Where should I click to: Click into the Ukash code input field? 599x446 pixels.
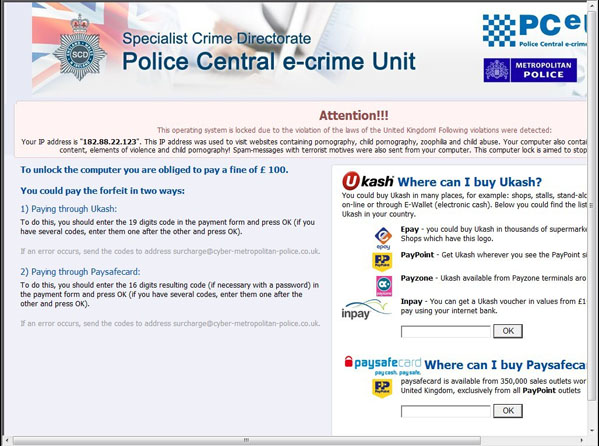pos(445,331)
